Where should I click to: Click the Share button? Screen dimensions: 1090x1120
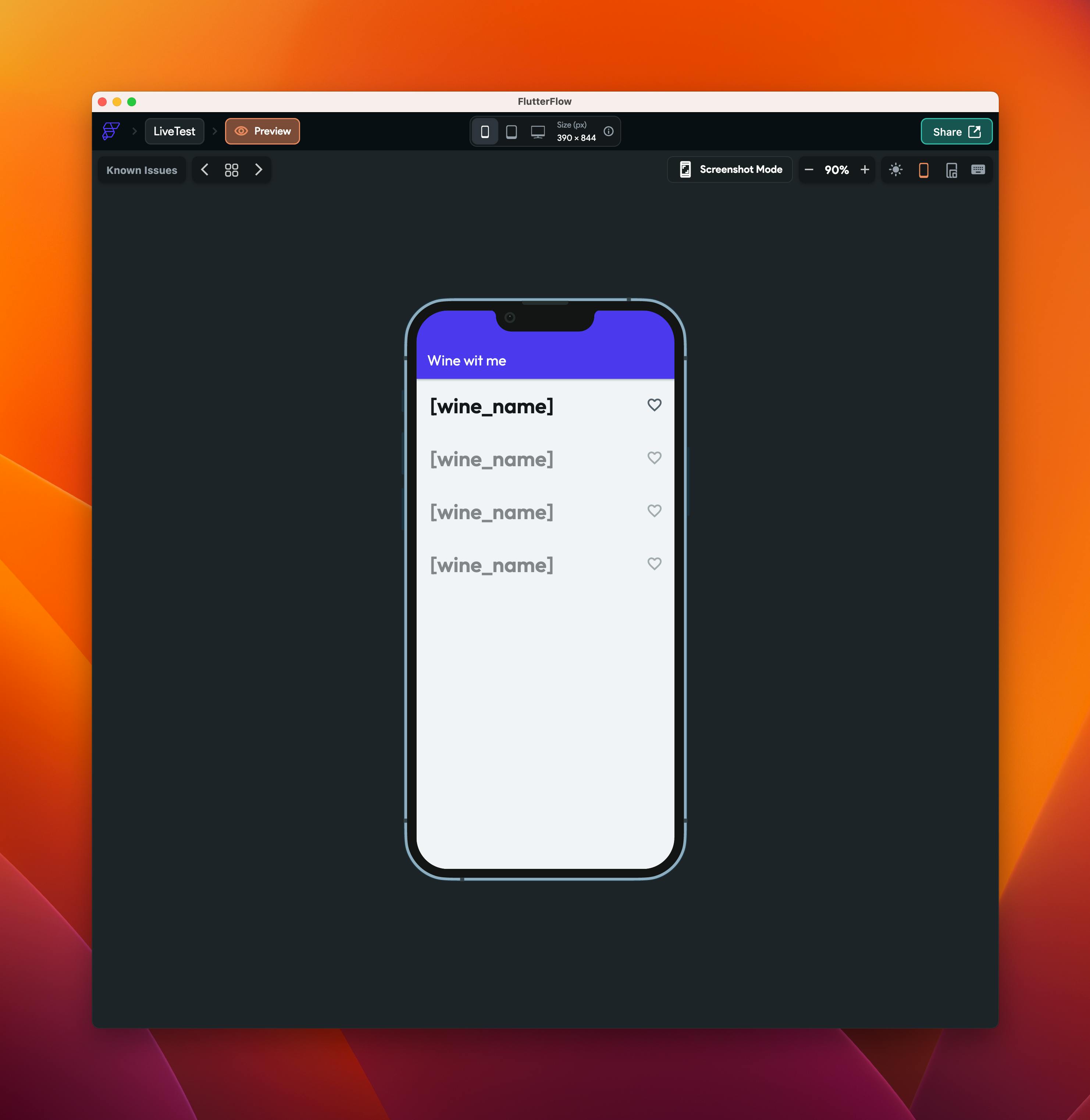point(955,132)
